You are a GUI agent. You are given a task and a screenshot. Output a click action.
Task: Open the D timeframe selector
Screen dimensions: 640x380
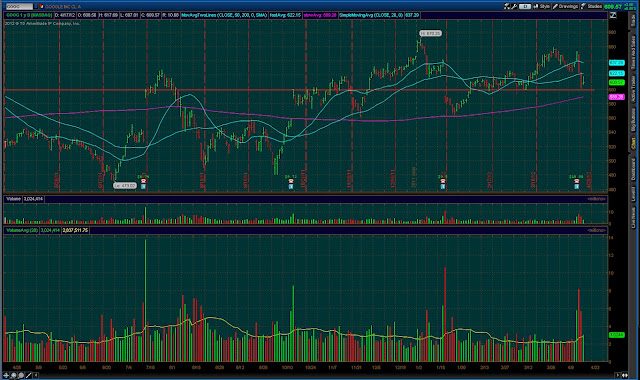pos(525,7)
